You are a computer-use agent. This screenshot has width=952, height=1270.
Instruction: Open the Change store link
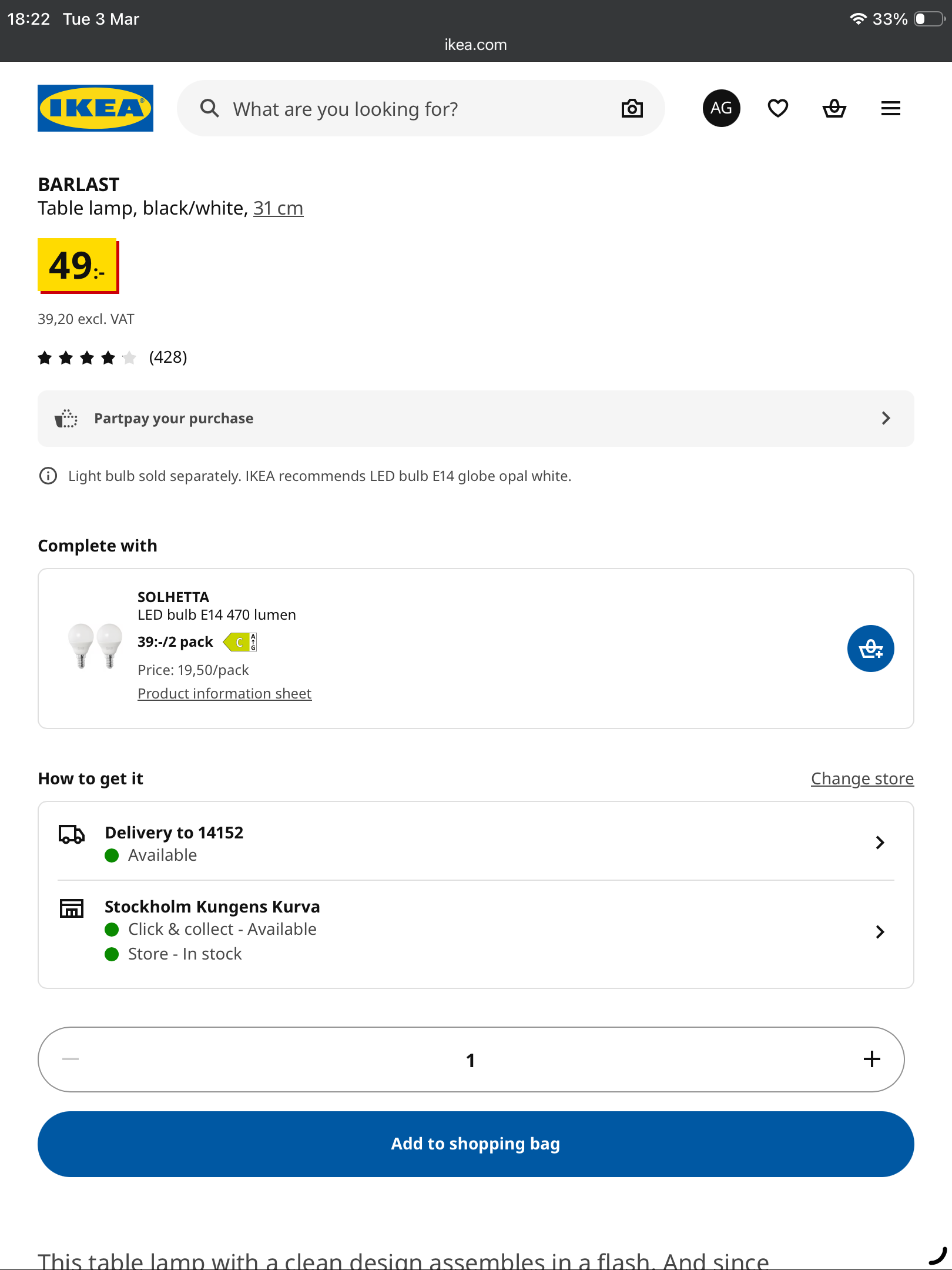[x=862, y=778]
